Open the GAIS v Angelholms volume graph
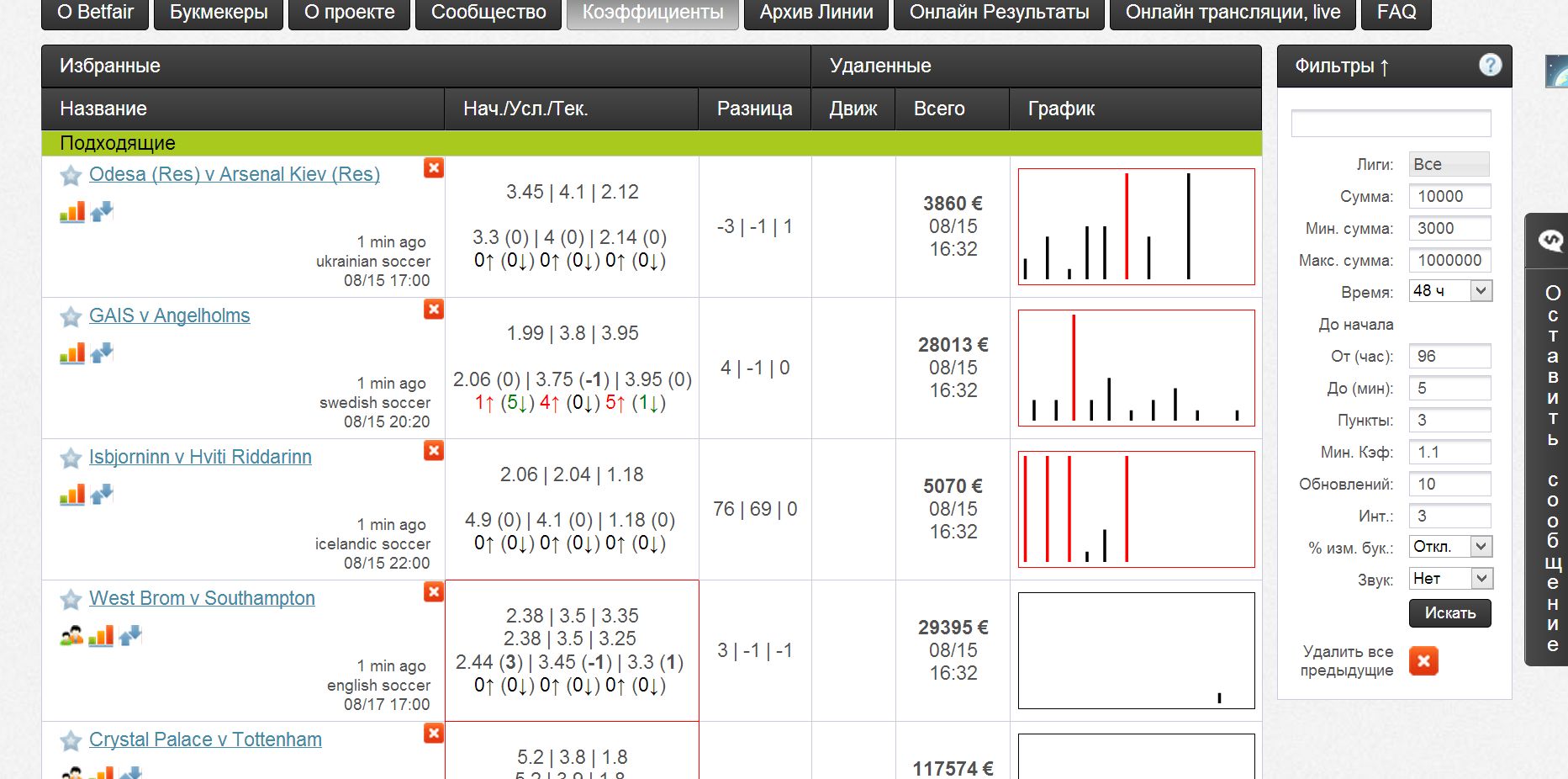 1136,368
